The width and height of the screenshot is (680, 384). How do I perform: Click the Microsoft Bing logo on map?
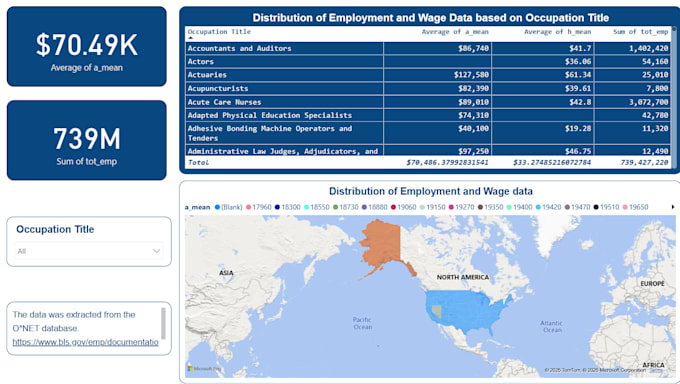204,368
